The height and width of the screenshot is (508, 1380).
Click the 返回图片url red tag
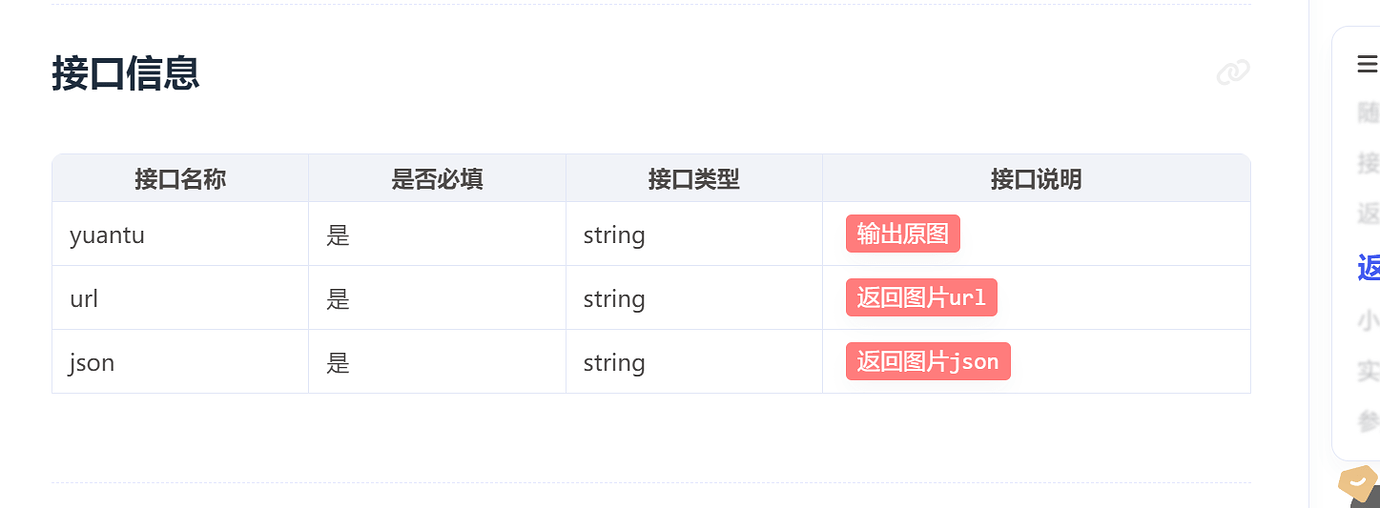921,298
